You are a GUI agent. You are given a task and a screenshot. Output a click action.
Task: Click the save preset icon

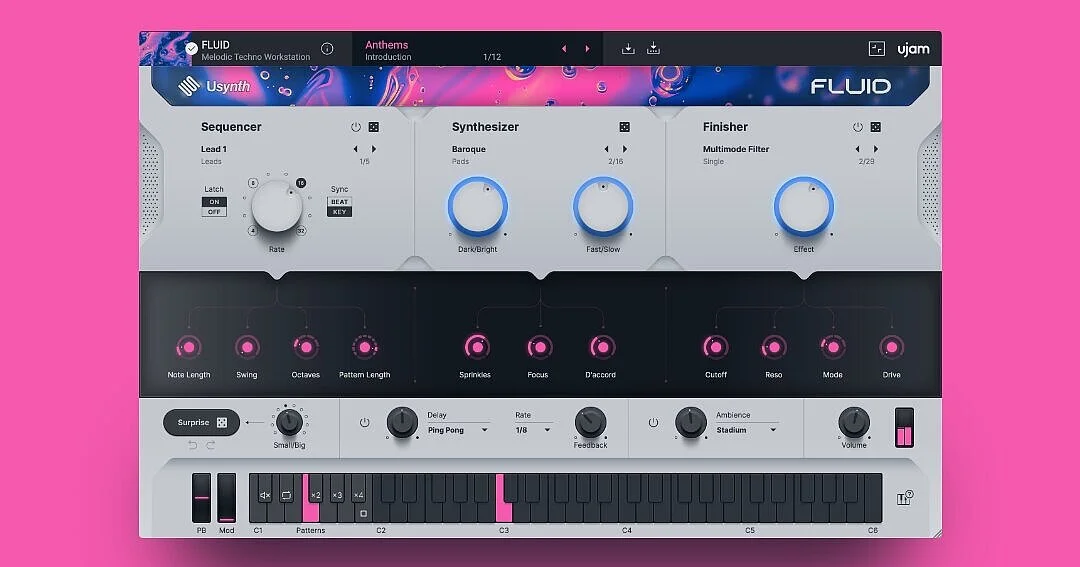coord(654,48)
